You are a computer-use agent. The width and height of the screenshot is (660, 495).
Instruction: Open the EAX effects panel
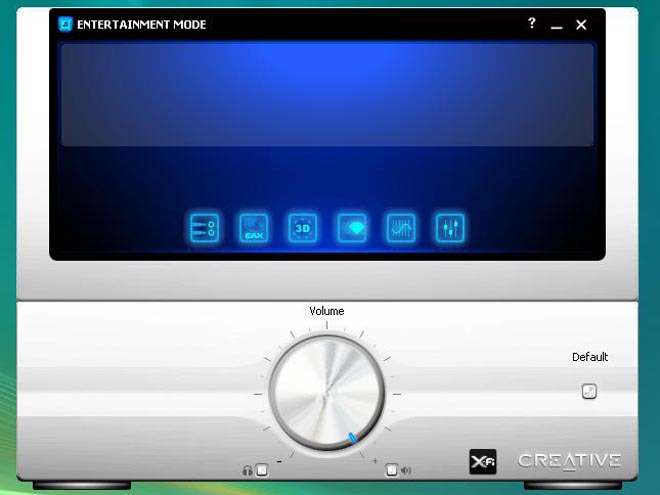click(253, 228)
